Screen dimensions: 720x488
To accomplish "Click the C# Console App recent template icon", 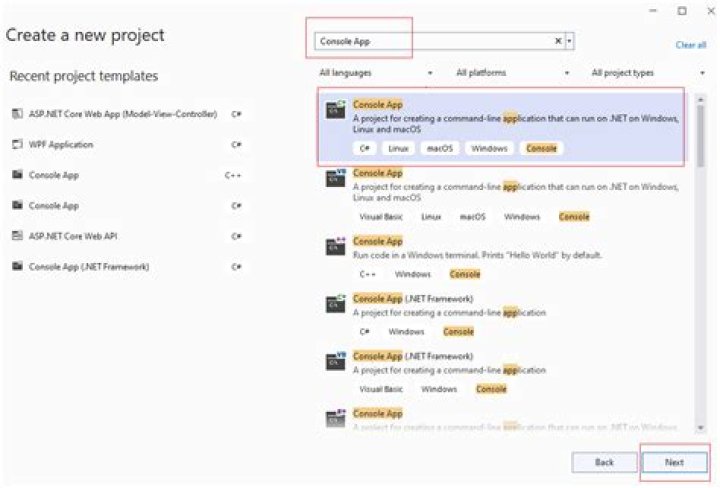I will (17, 205).
